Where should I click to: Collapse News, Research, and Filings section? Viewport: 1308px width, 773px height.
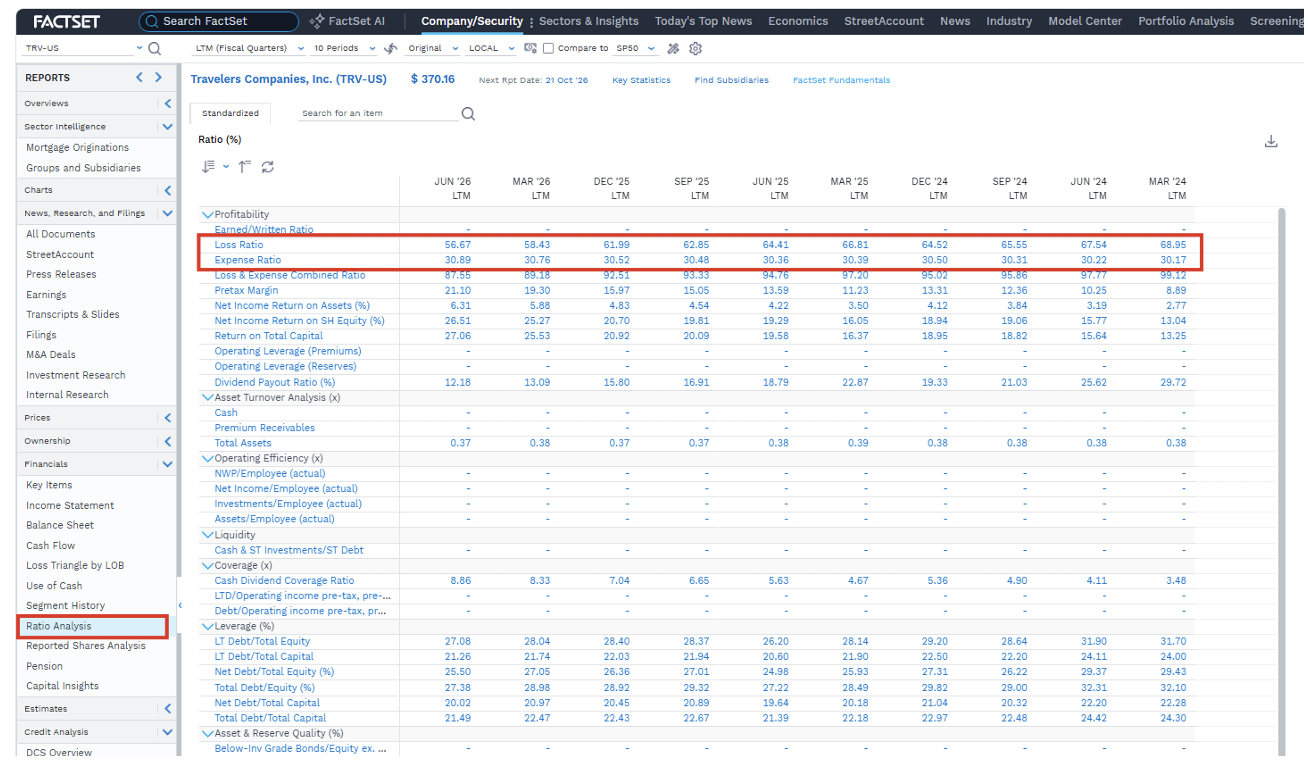[167, 213]
